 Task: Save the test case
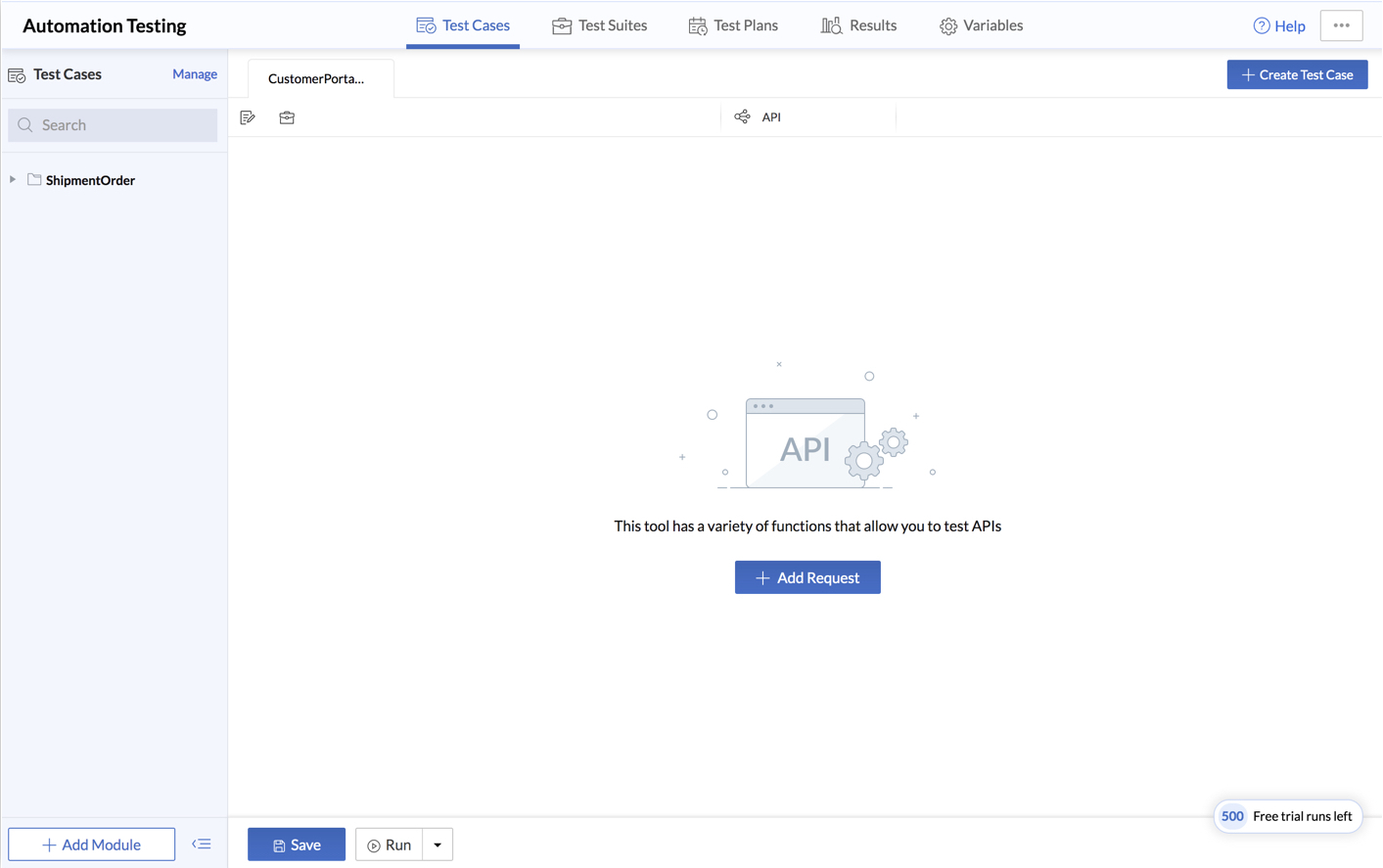297,844
